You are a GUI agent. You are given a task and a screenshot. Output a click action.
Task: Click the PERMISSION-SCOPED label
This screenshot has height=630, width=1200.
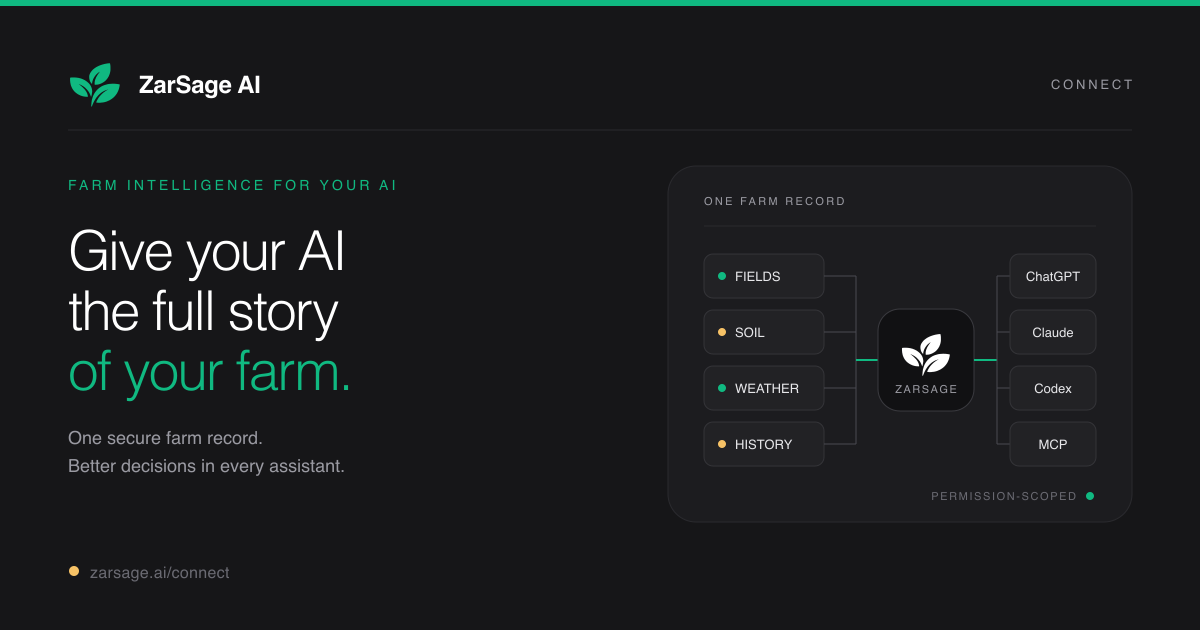tap(1004, 496)
